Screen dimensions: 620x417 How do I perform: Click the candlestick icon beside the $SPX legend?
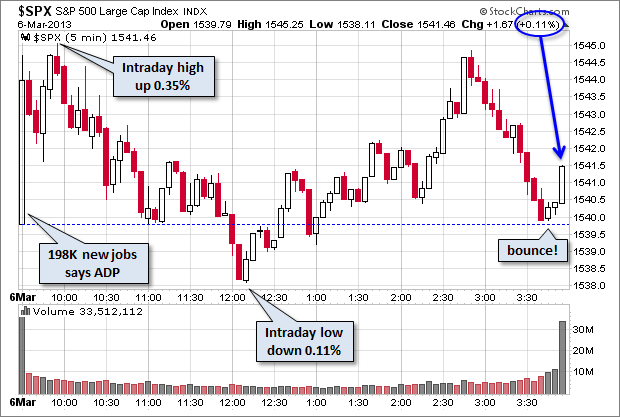tap(26, 36)
